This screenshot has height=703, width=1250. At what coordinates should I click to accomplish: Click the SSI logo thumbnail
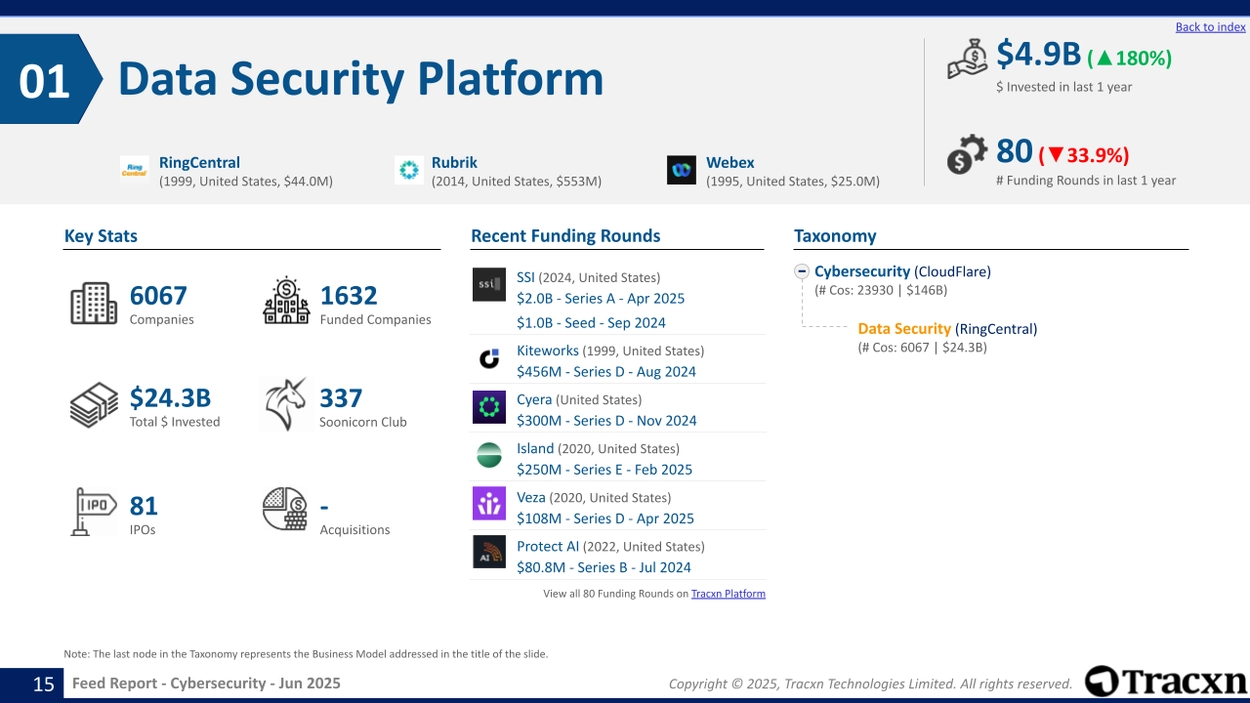point(489,285)
